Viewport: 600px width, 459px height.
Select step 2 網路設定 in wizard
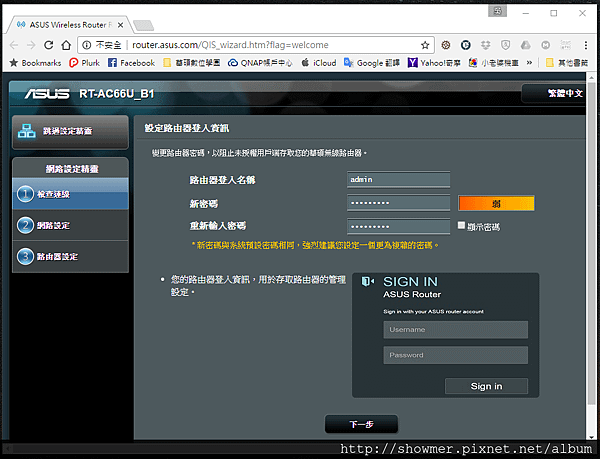tap(70, 225)
